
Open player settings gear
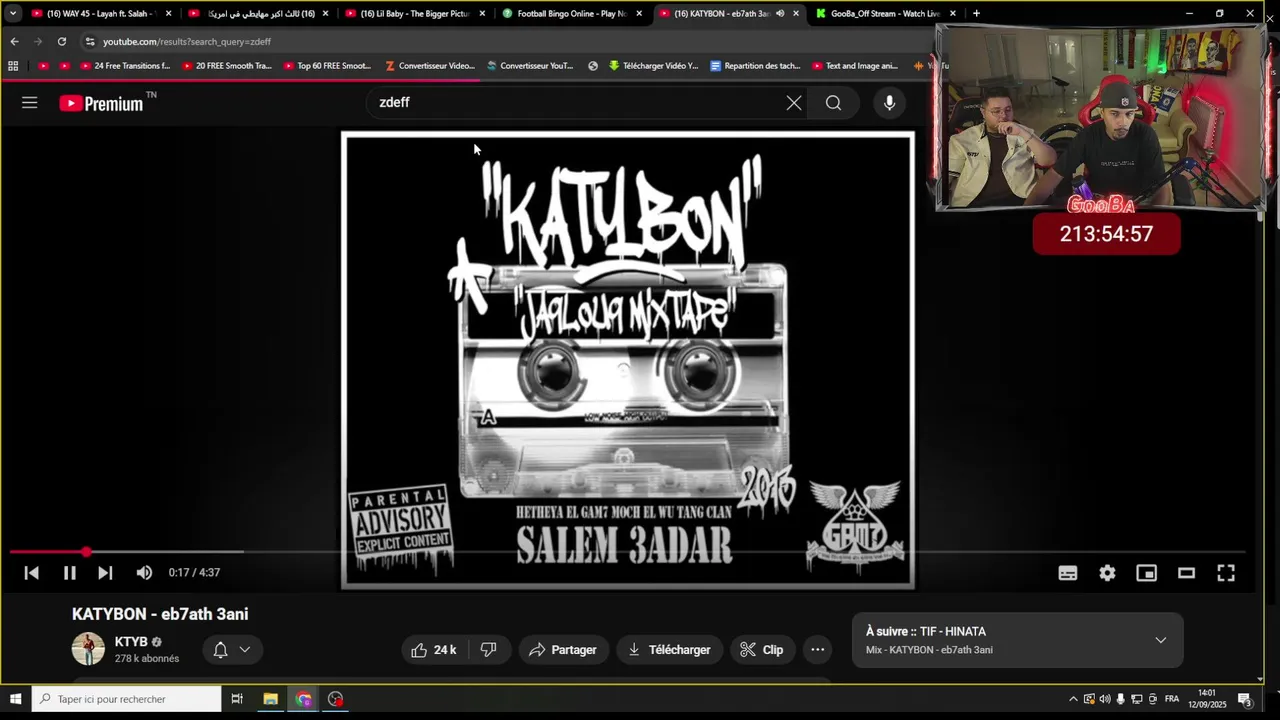(1107, 573)
